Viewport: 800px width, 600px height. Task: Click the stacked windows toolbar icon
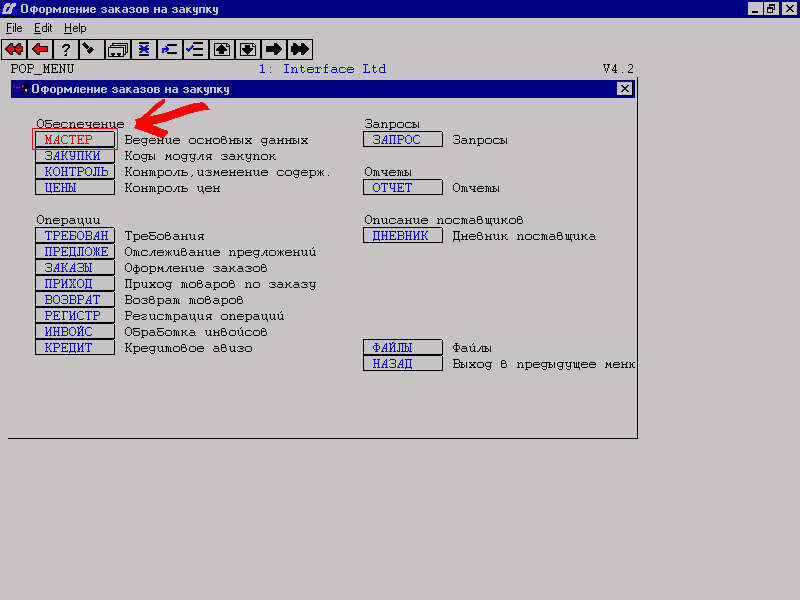pyautogui.click(x=118, y=49)
